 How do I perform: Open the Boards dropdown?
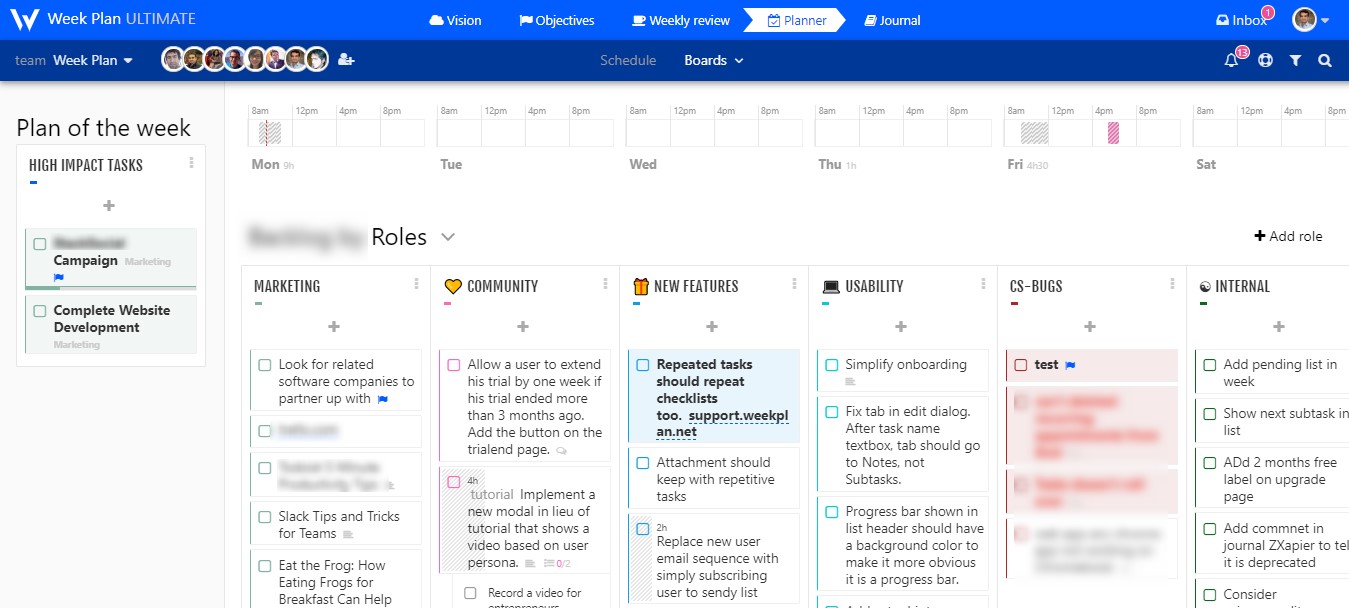point(713,60)
